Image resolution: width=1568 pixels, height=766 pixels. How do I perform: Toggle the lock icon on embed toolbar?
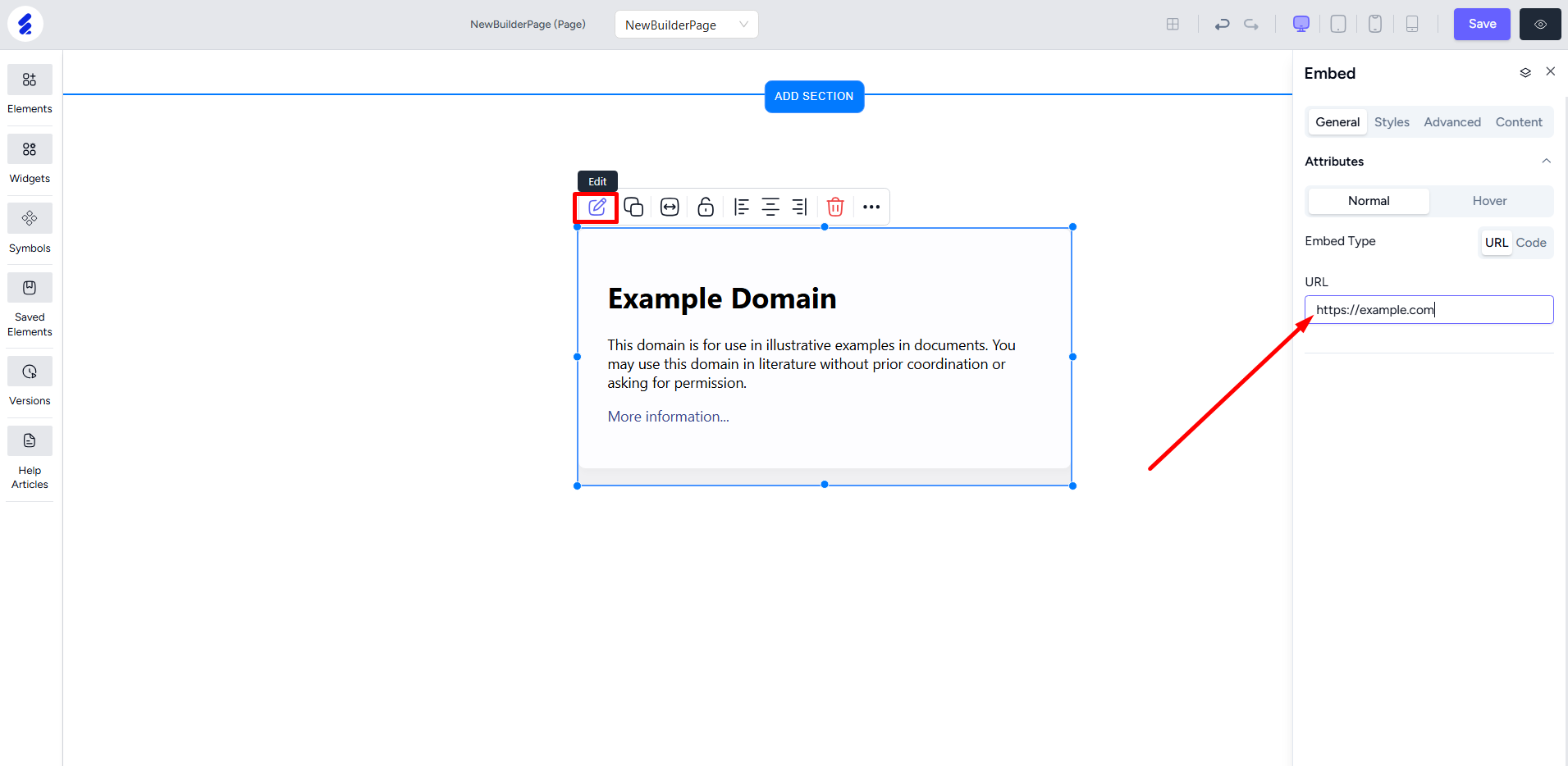click(x=706, y=207)
